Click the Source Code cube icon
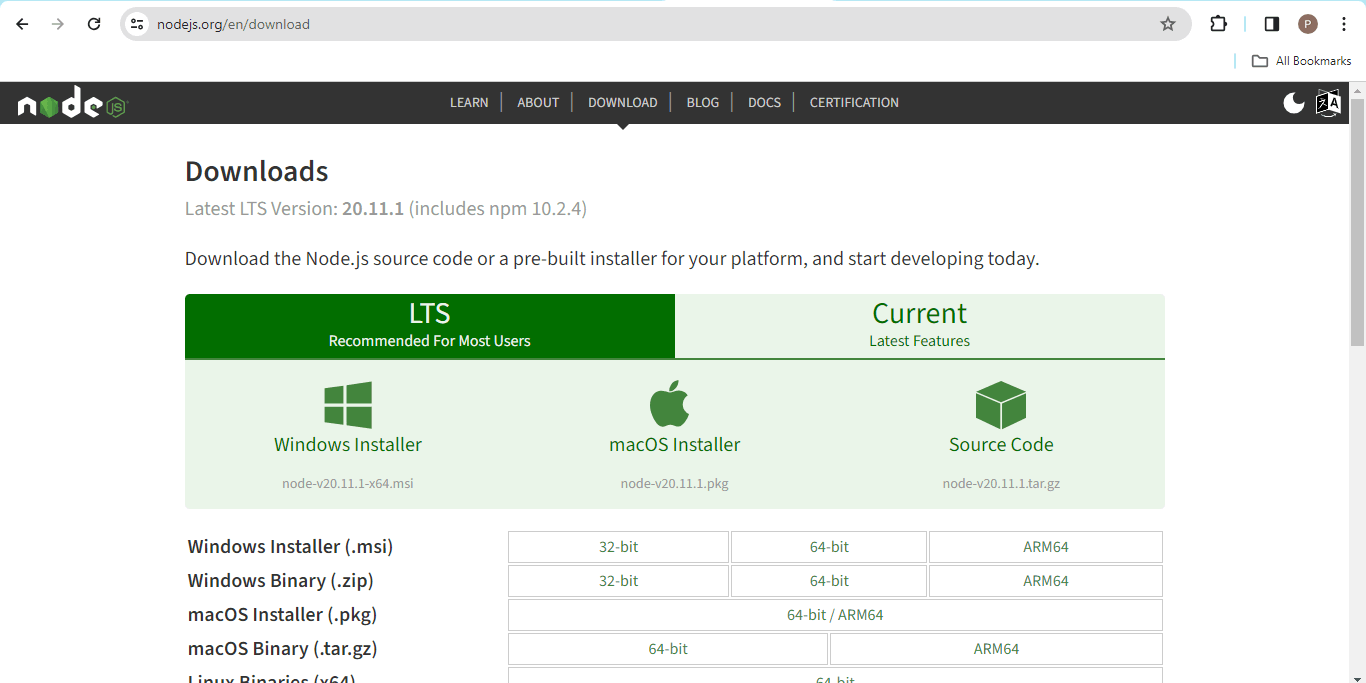Image resolution: width=1366 pixels, height=683 pixels. pos(1001,405)
